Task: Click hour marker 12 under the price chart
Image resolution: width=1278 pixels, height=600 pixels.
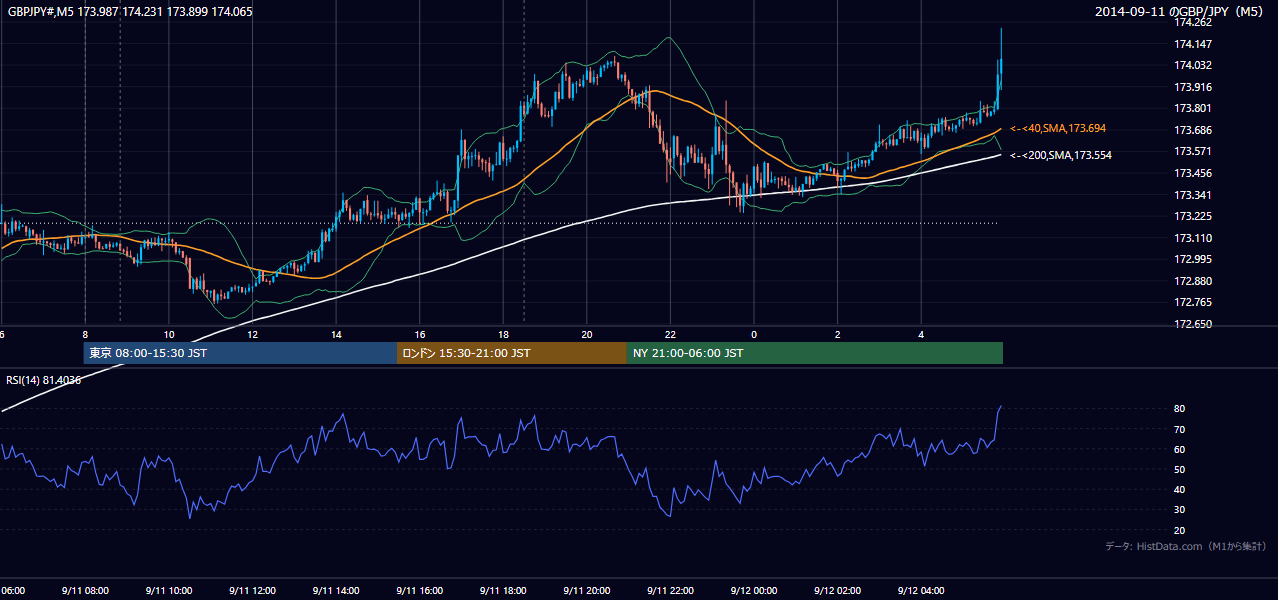Action: 252,334
